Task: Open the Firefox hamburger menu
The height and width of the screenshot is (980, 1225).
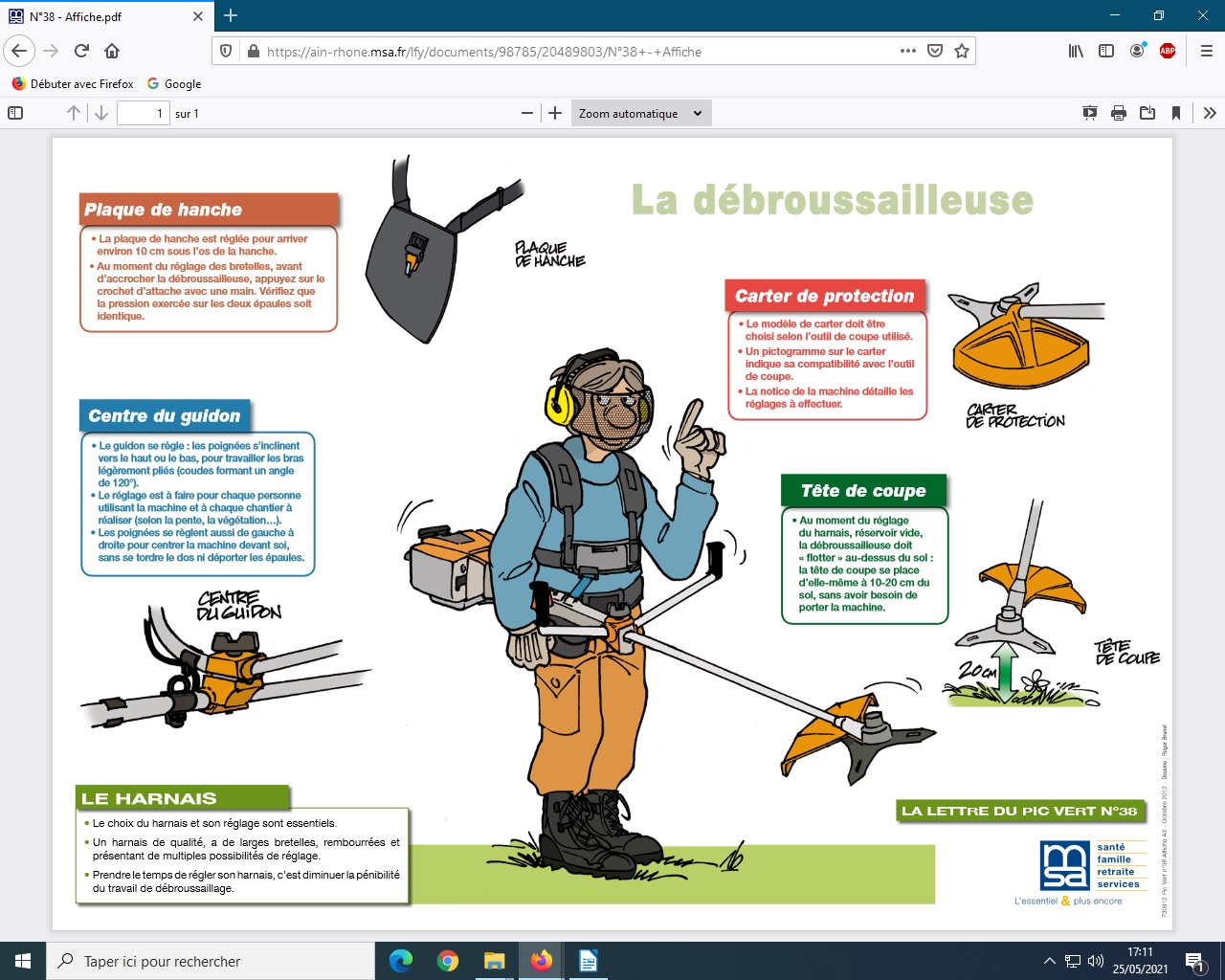Action: [x=1206, y=51]
